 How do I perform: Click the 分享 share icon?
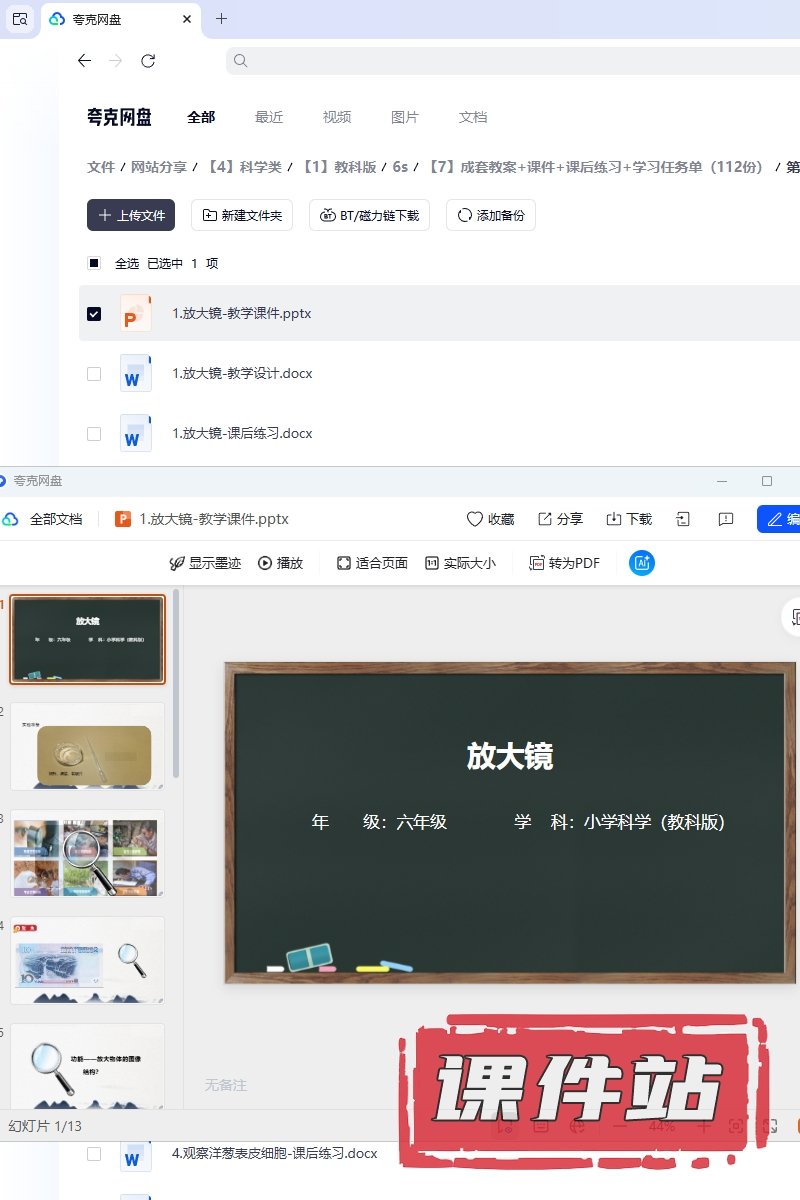pyautogui.click(x=545, y=519)
